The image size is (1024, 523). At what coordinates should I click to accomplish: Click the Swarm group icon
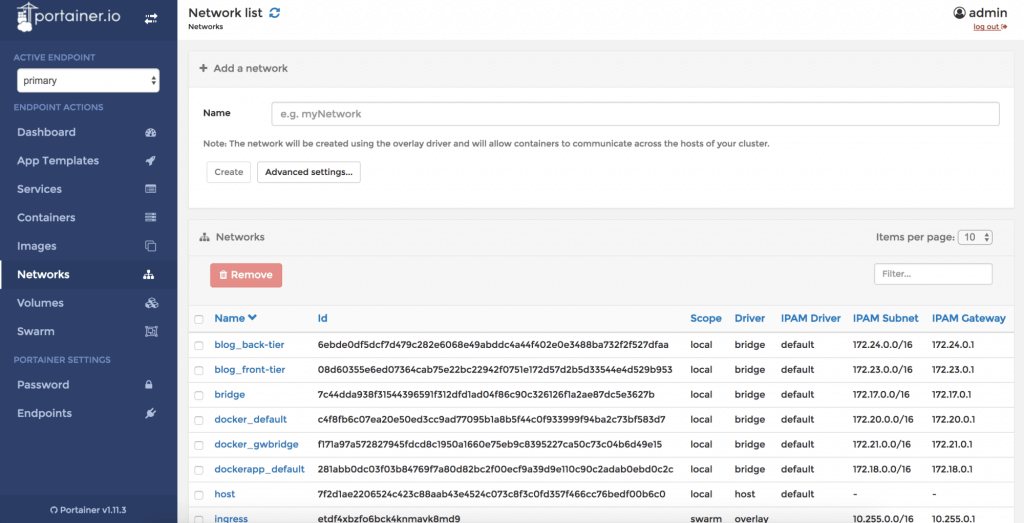[151, 332]
